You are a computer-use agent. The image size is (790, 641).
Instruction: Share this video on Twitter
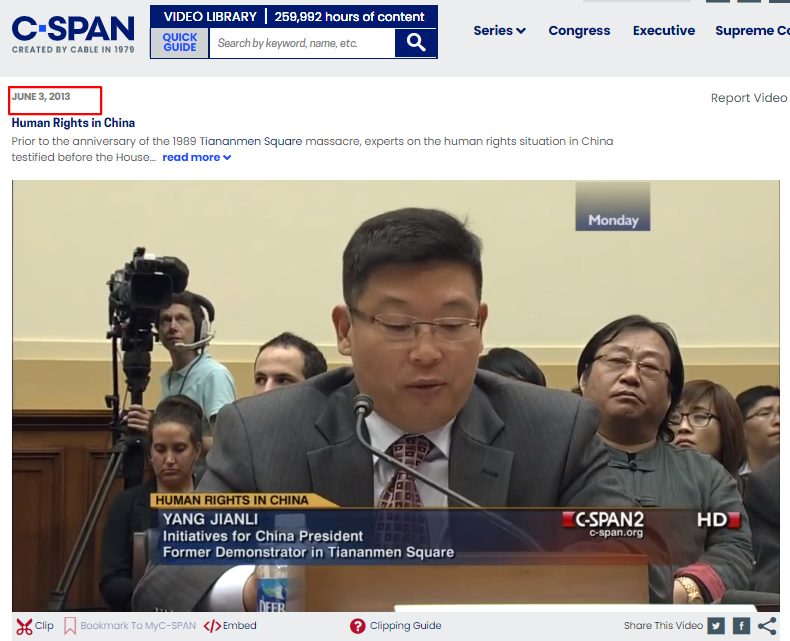[x=716, y=626]
